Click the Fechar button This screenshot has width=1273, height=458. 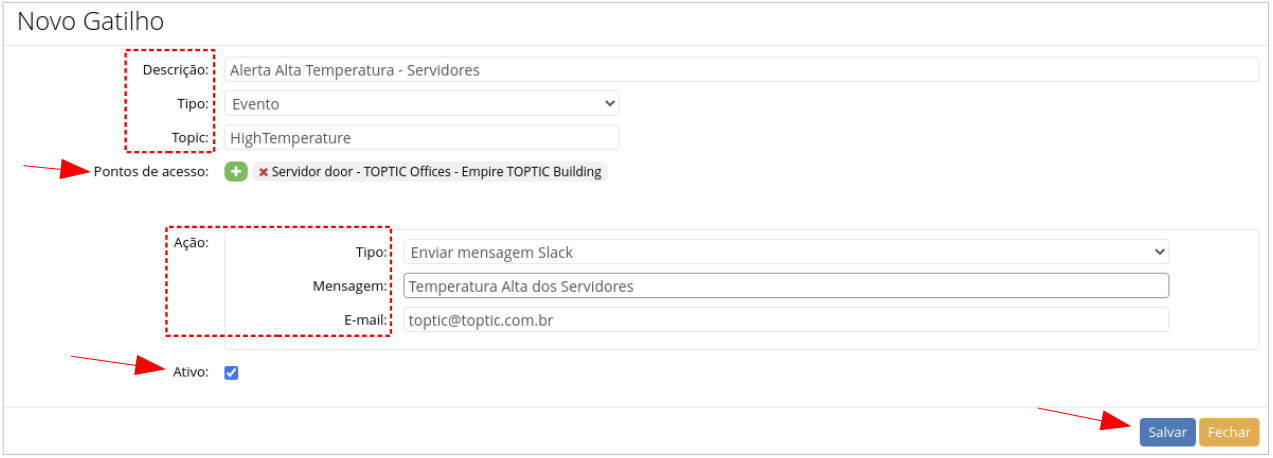point(1229,432)
